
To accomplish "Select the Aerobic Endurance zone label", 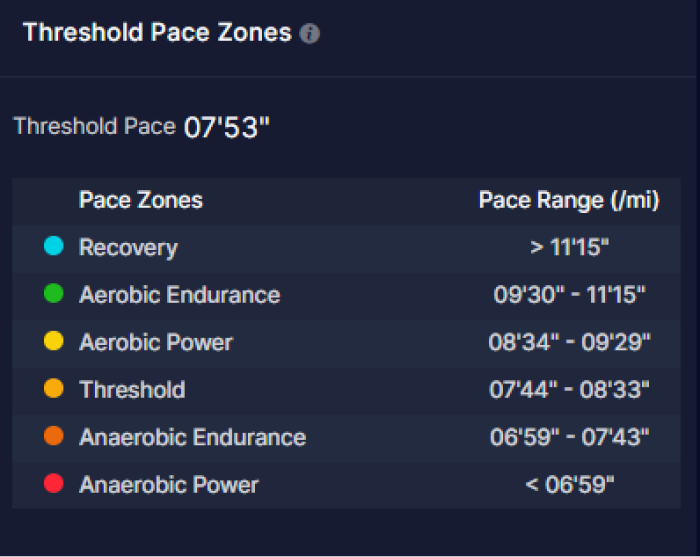I will pos(179,295).
